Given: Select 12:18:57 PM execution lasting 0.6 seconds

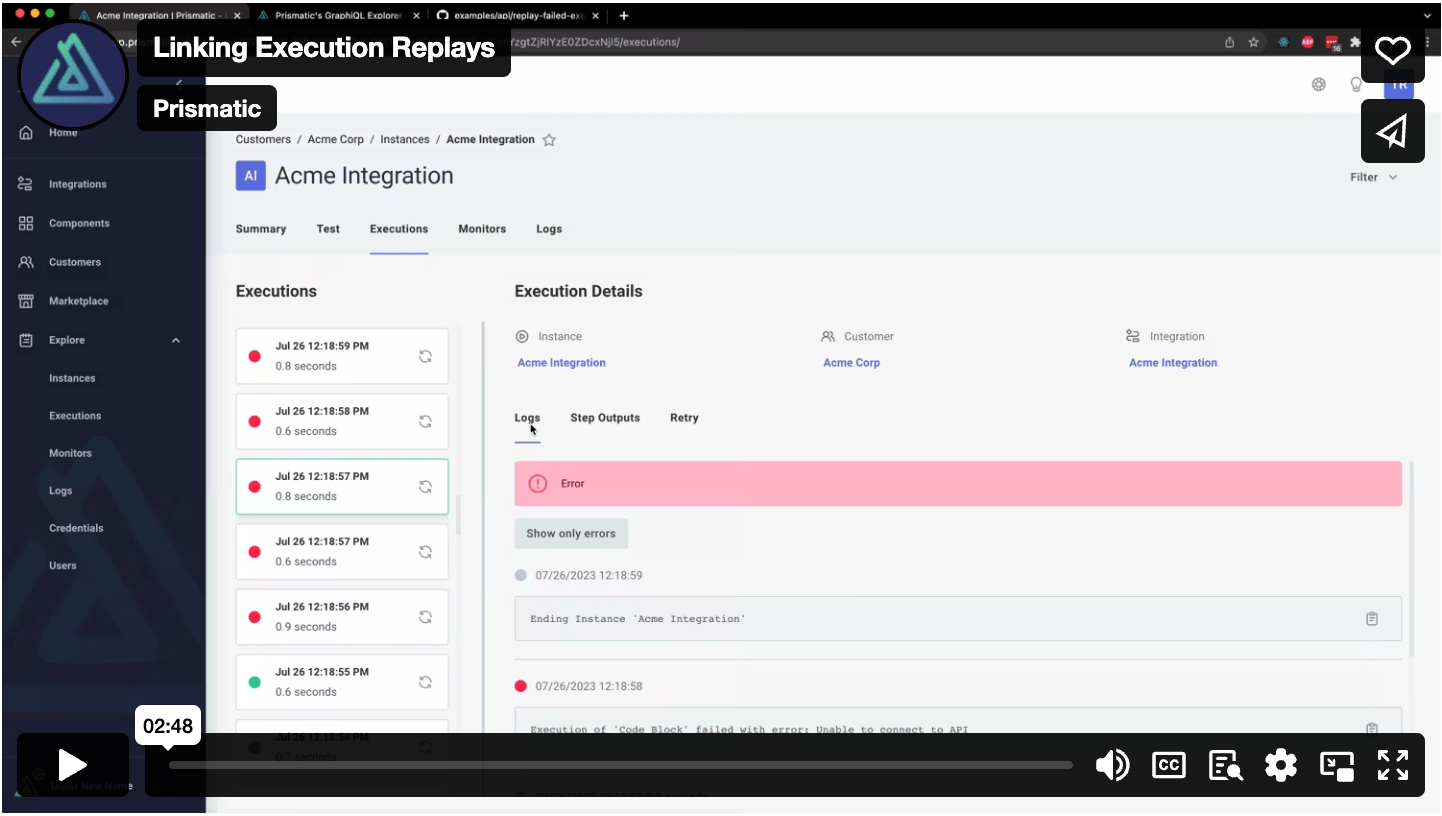Looking at the screenshot, I should [342, 551].
